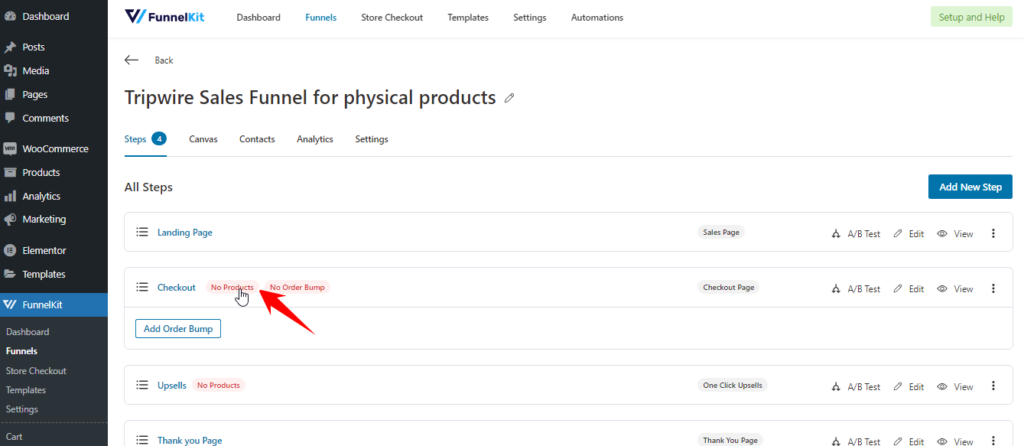Click drag handle icon of Landing Page
Image resolution: width=1024 pixels, height=446 pixels.
(142, 232)
